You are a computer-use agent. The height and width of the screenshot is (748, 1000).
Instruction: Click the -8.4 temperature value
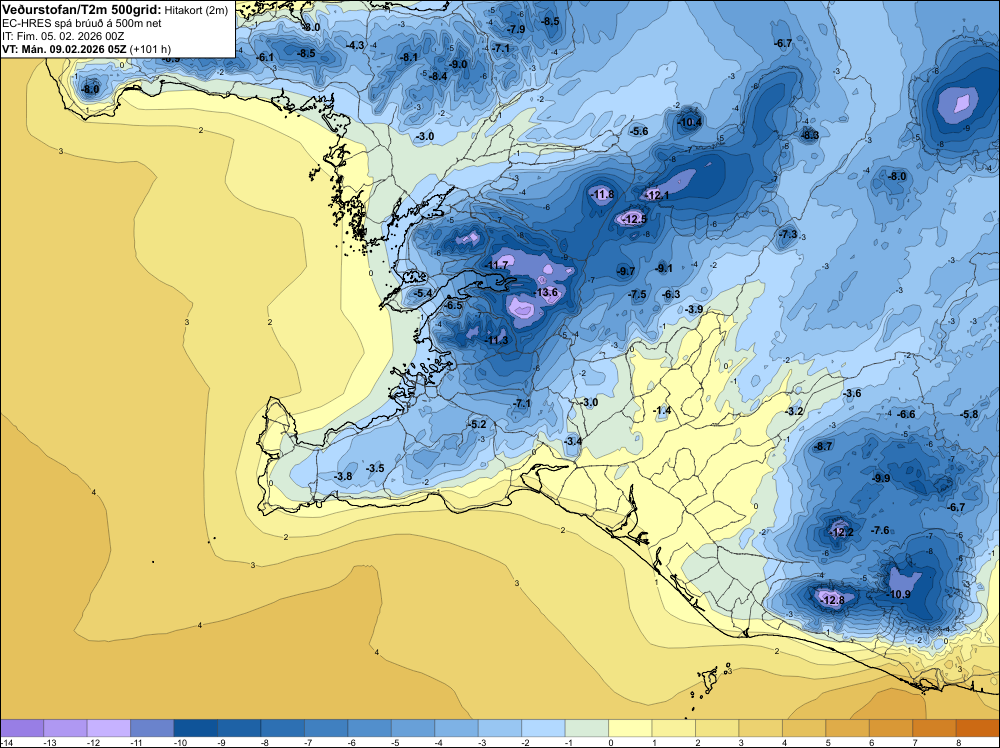[x=438, y=77]
